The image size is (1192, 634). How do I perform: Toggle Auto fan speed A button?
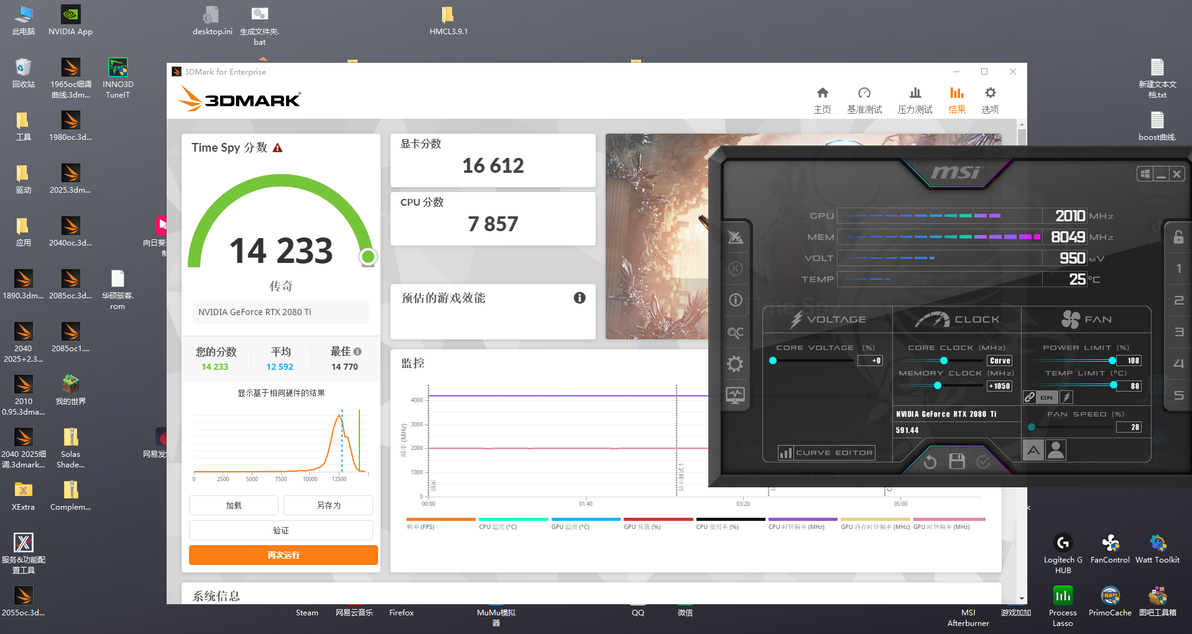[1033, 451]
